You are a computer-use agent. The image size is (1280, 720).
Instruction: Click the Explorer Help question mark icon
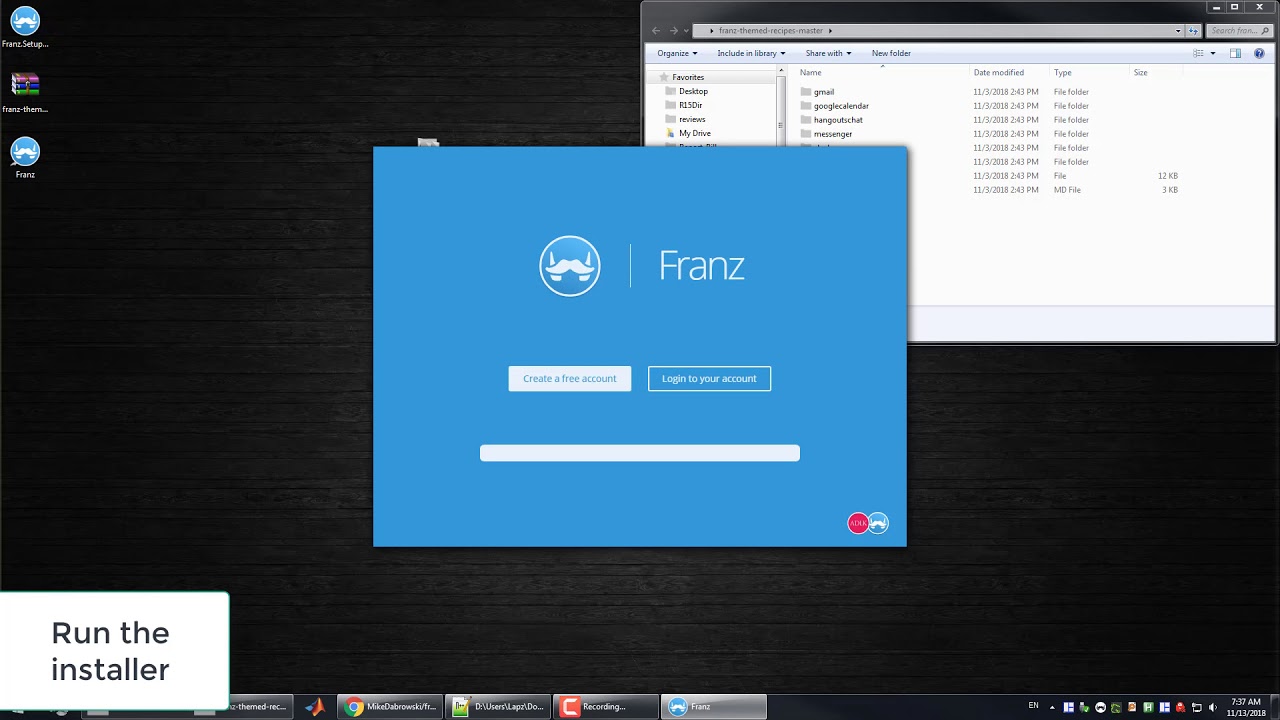(x=1259, y=53)
